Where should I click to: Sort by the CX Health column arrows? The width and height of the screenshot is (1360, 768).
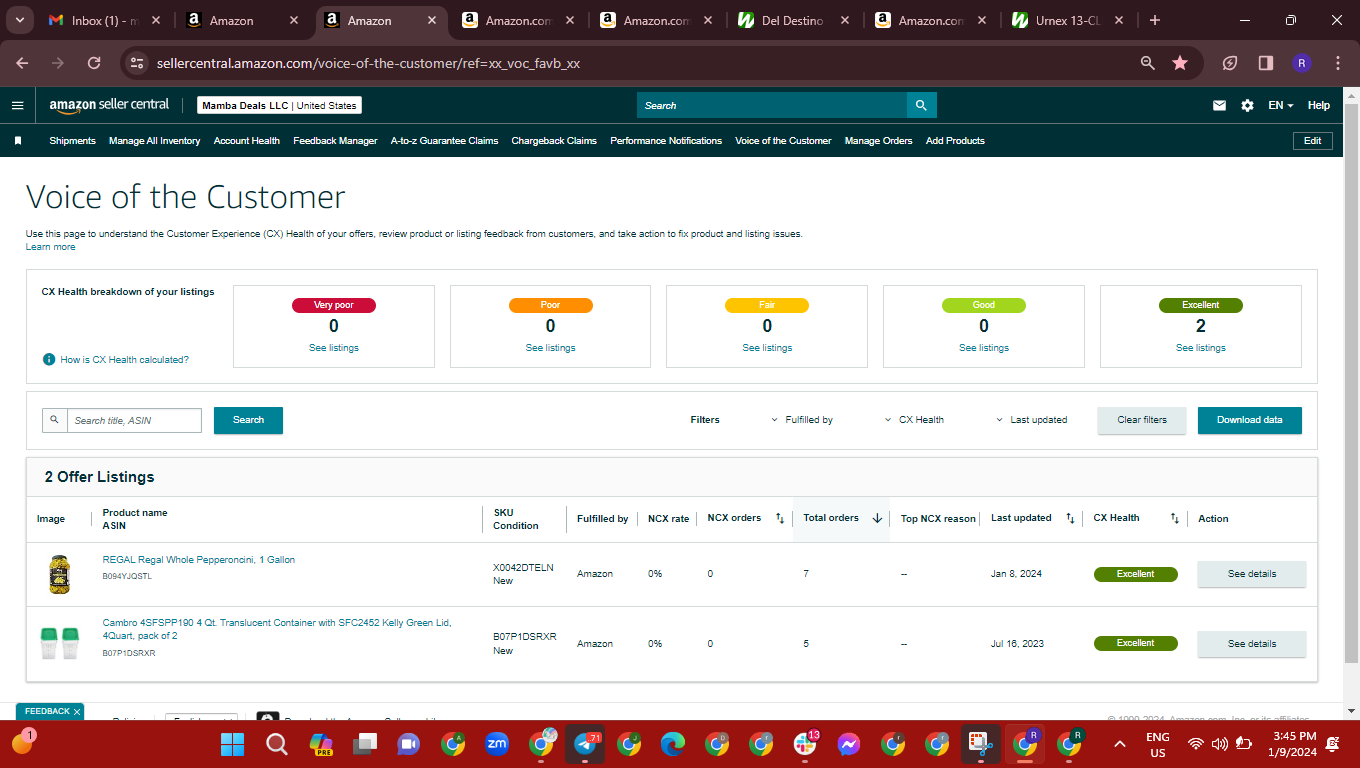[1175, 518]
